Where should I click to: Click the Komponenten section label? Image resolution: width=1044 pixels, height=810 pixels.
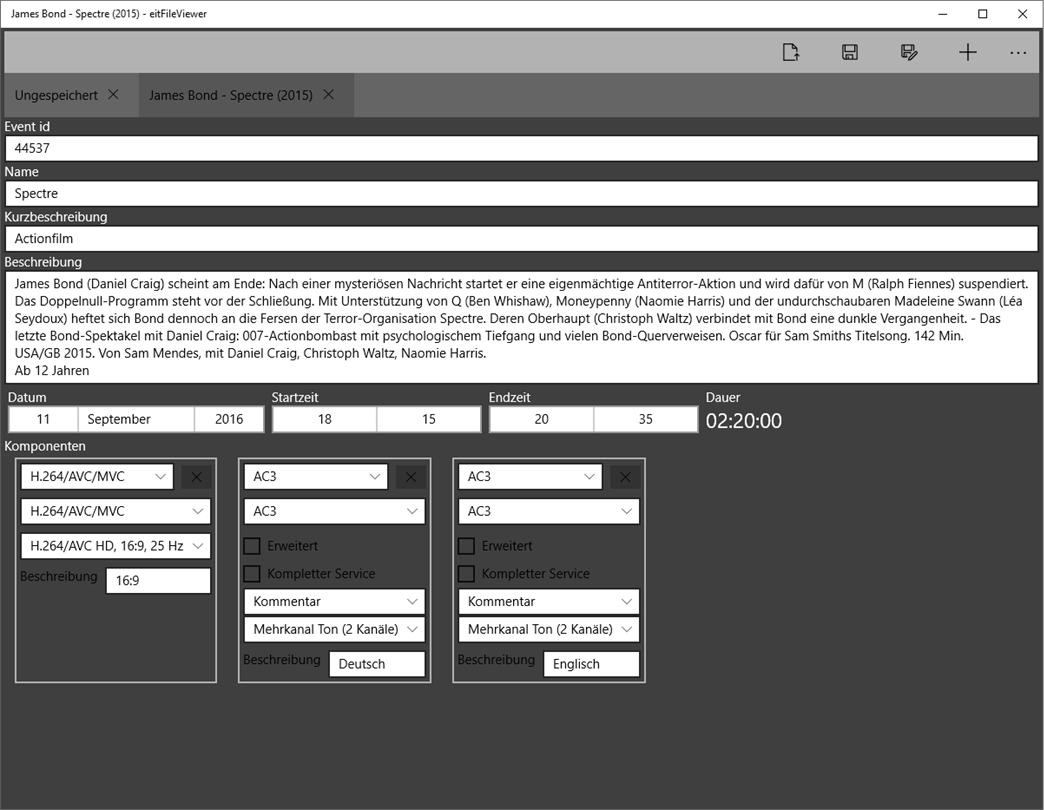tap(45, 446)
